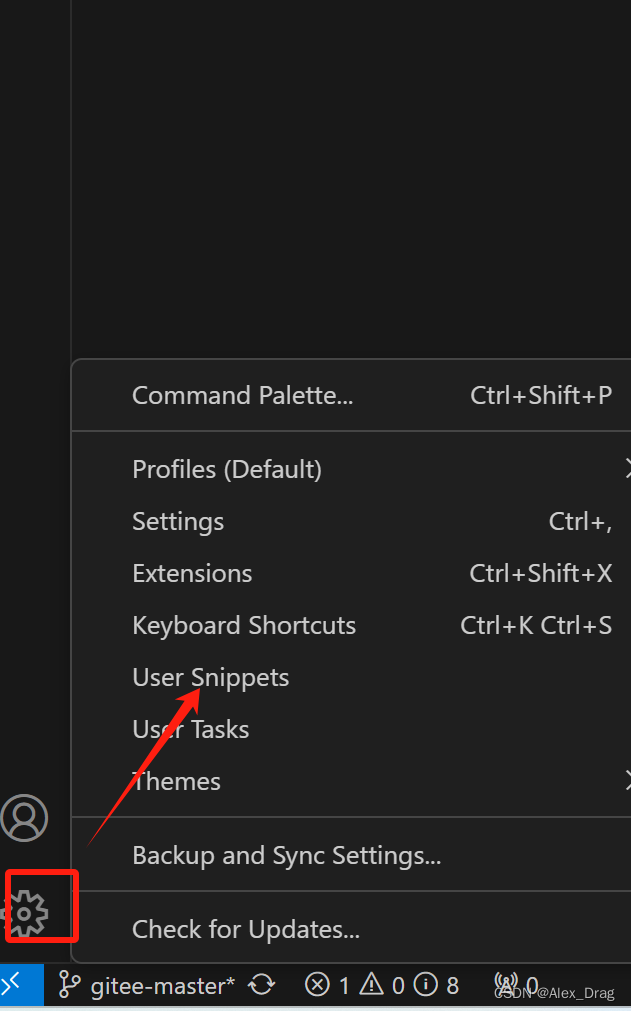This screenshot has width=631, height=1011.
Task: Select User Tasks in menu
Action: [x=191, y=729]
